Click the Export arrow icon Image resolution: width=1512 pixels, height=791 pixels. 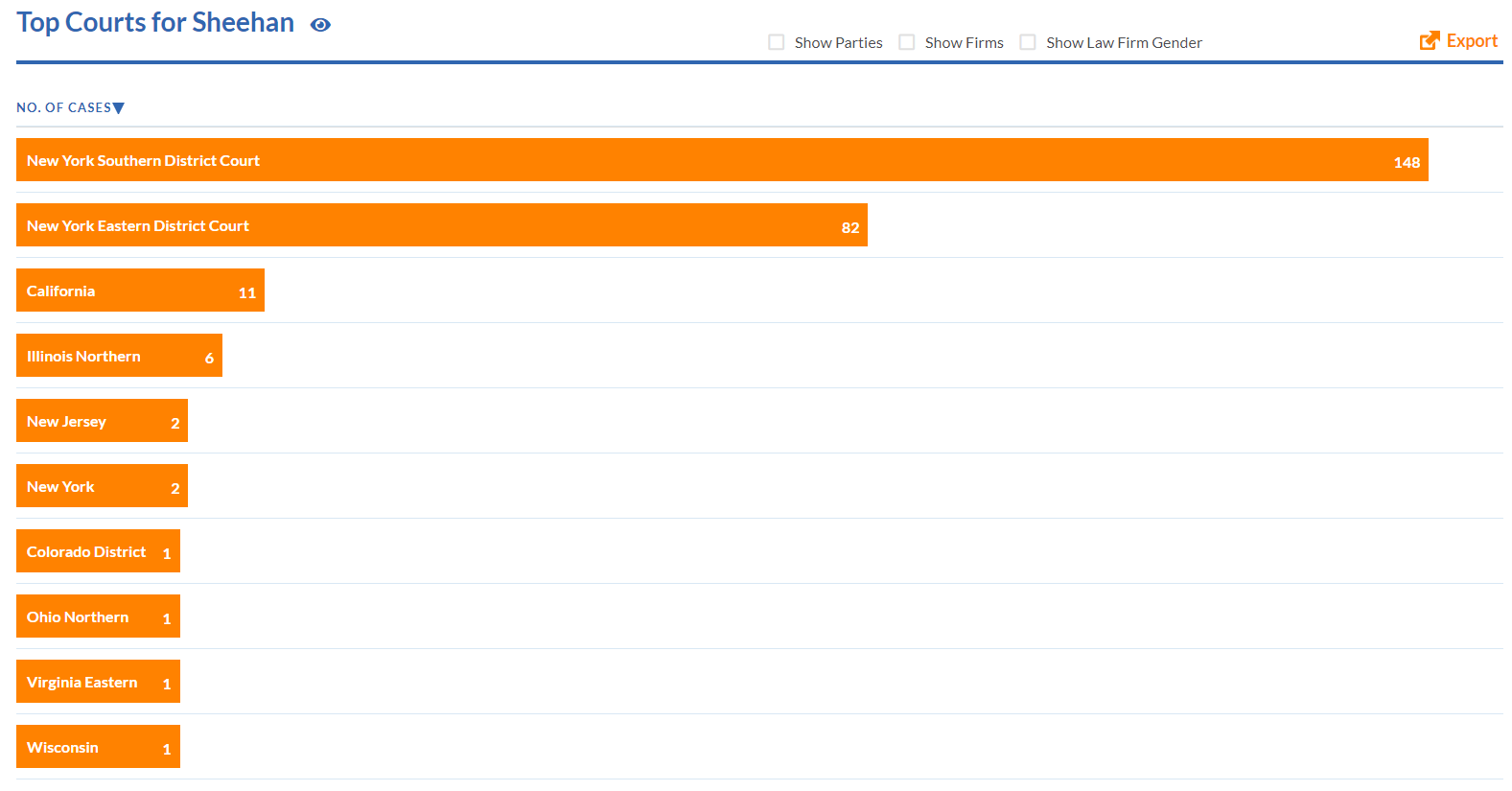(x=1430, y=40)
